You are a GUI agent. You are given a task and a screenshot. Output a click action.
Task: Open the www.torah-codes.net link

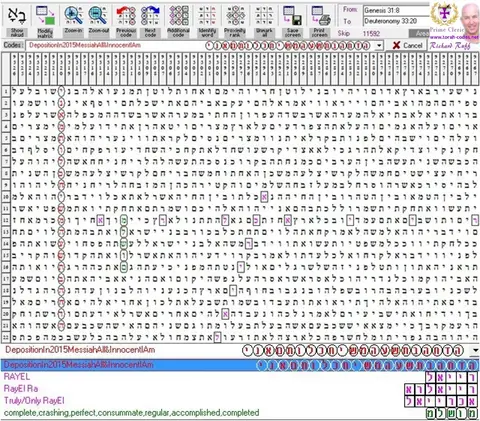pos(453,37)
